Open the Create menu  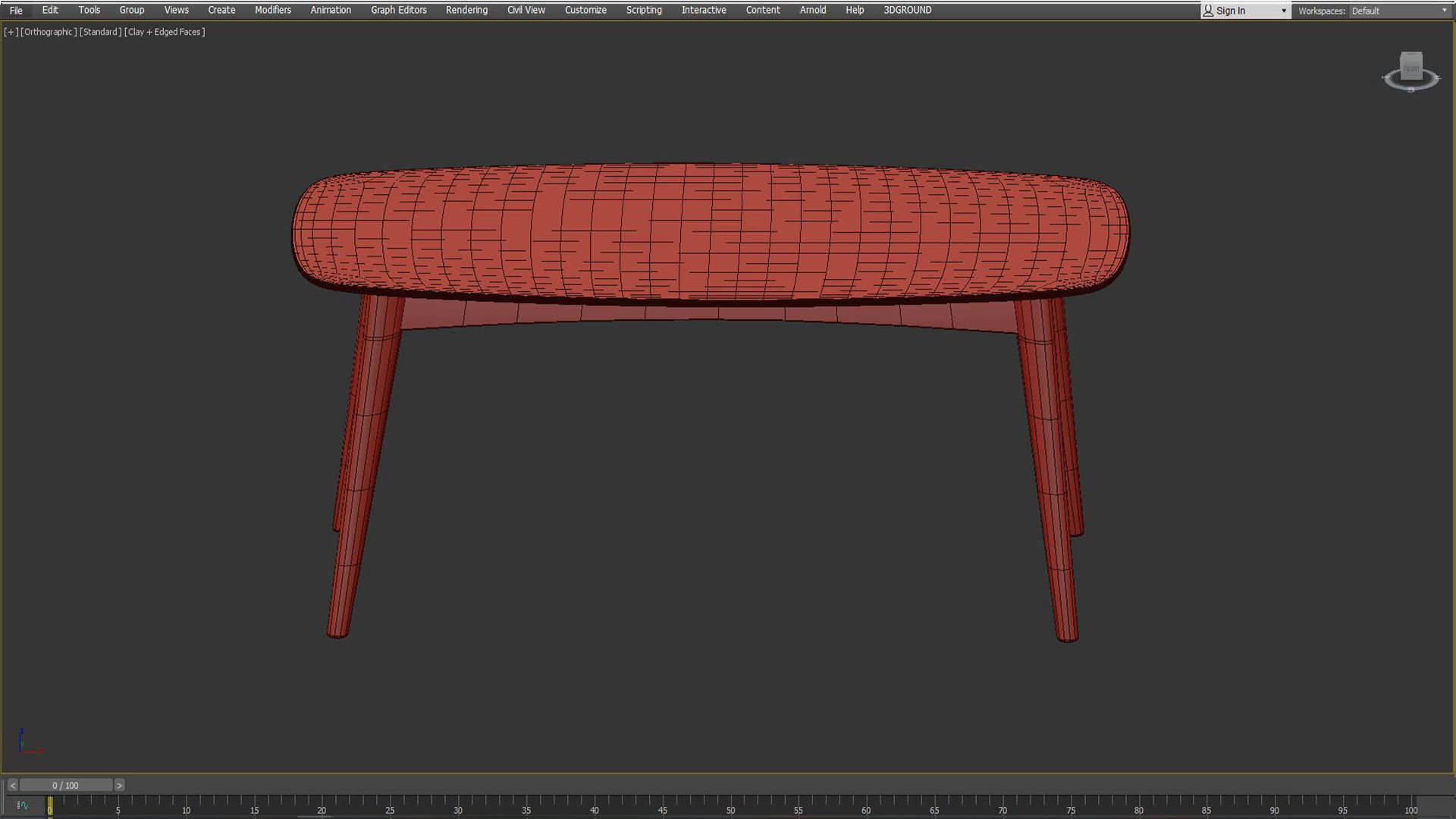pos(221,10)
